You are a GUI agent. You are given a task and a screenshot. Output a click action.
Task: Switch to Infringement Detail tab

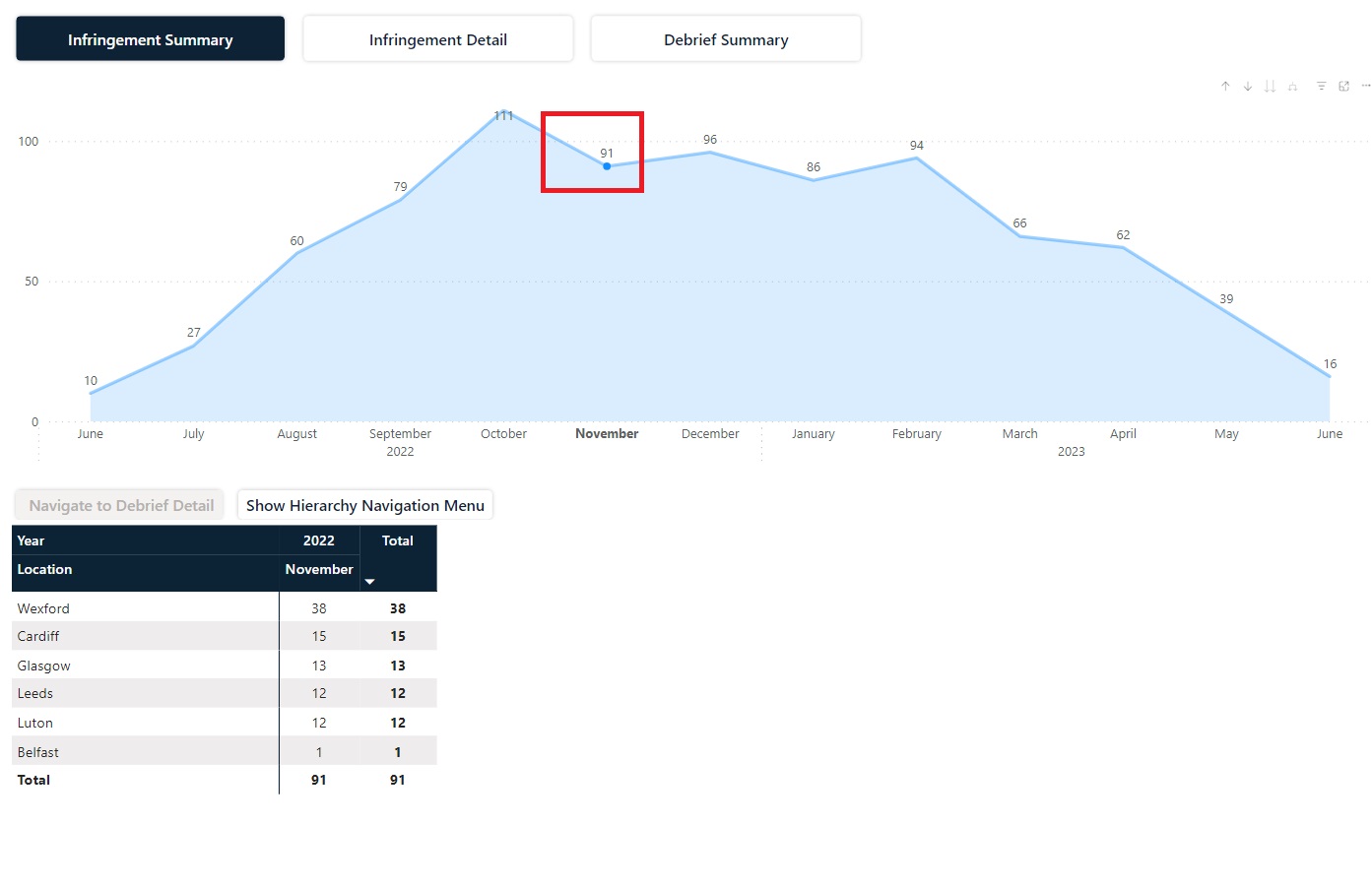coord(438,39)
